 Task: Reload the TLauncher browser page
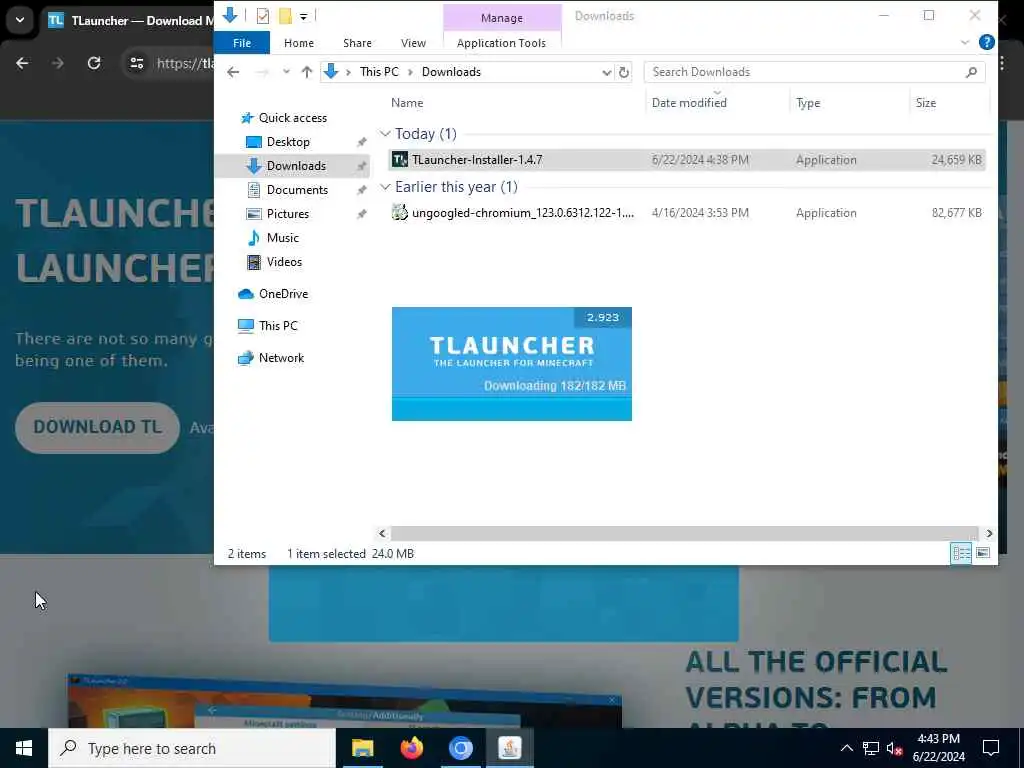(94, 63)
